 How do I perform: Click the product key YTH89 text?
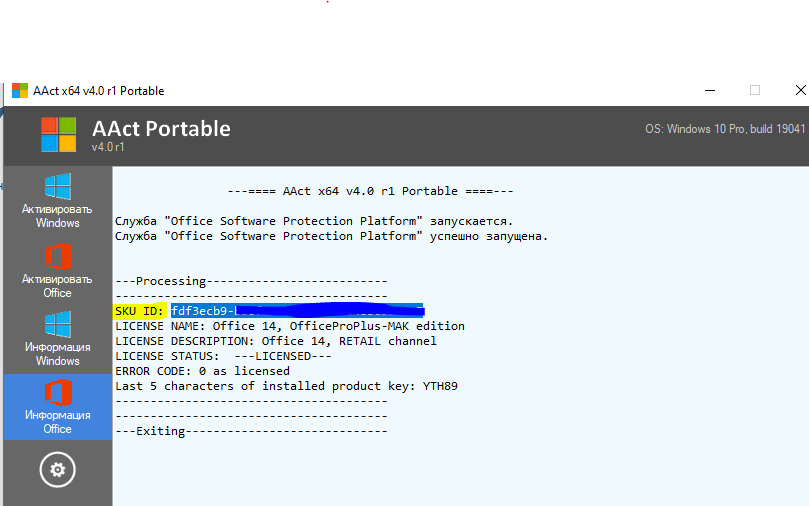440,386
